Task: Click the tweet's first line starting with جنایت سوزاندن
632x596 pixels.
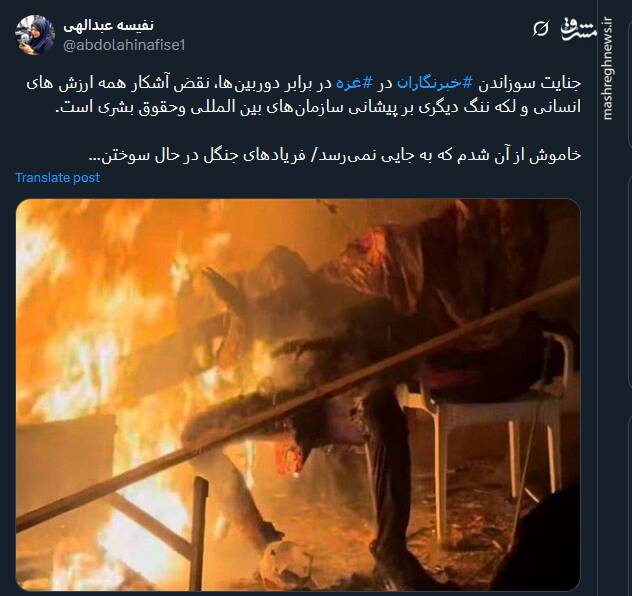Action: (x=304, y=83)
